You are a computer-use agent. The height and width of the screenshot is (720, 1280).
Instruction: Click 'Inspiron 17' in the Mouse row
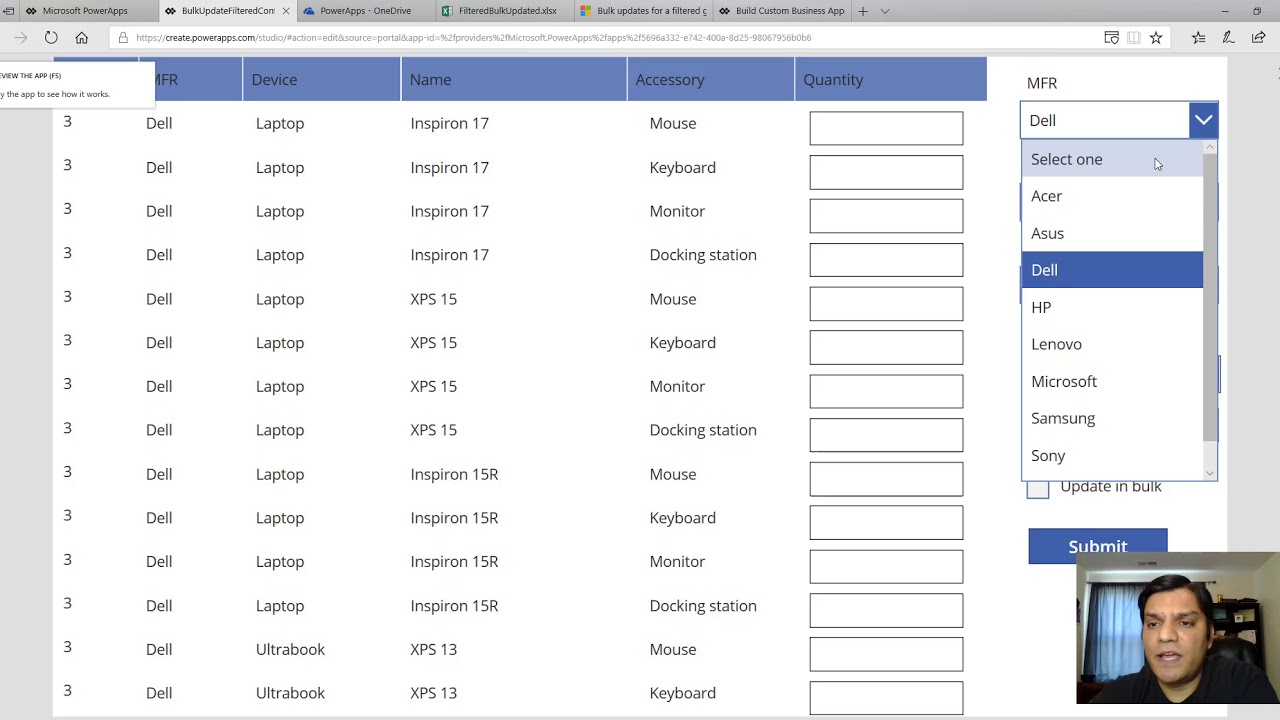[x=449, y=123]
